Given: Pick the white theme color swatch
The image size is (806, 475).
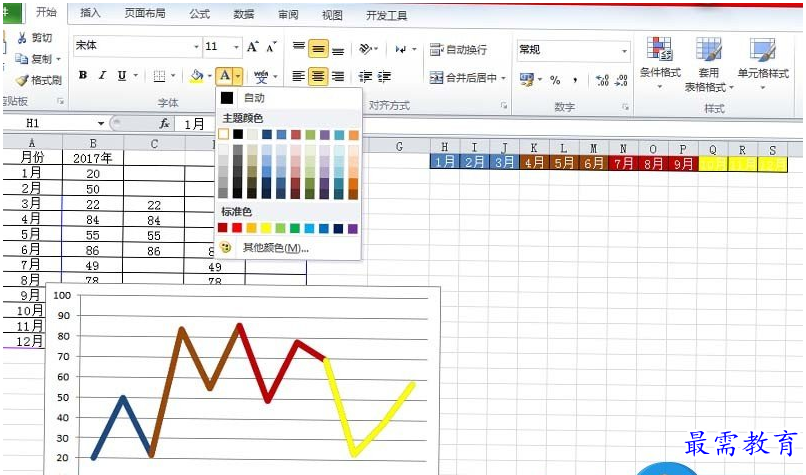Looking at the screenshot, I should (223, 134).
